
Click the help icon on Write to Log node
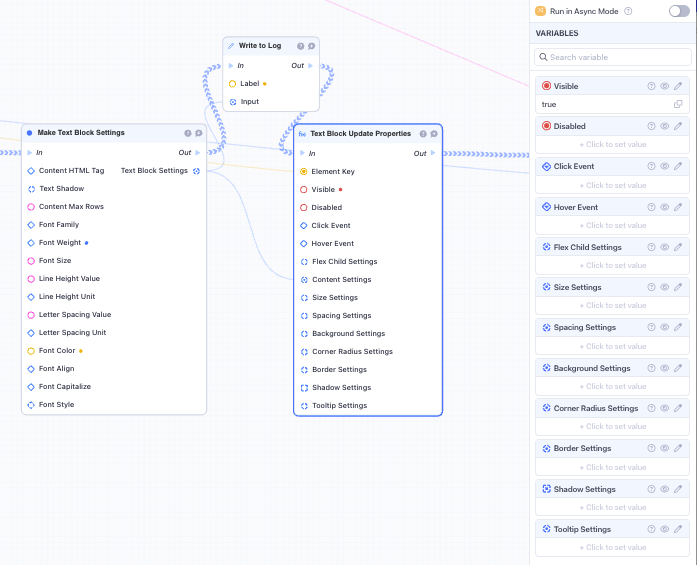point(300,46)
